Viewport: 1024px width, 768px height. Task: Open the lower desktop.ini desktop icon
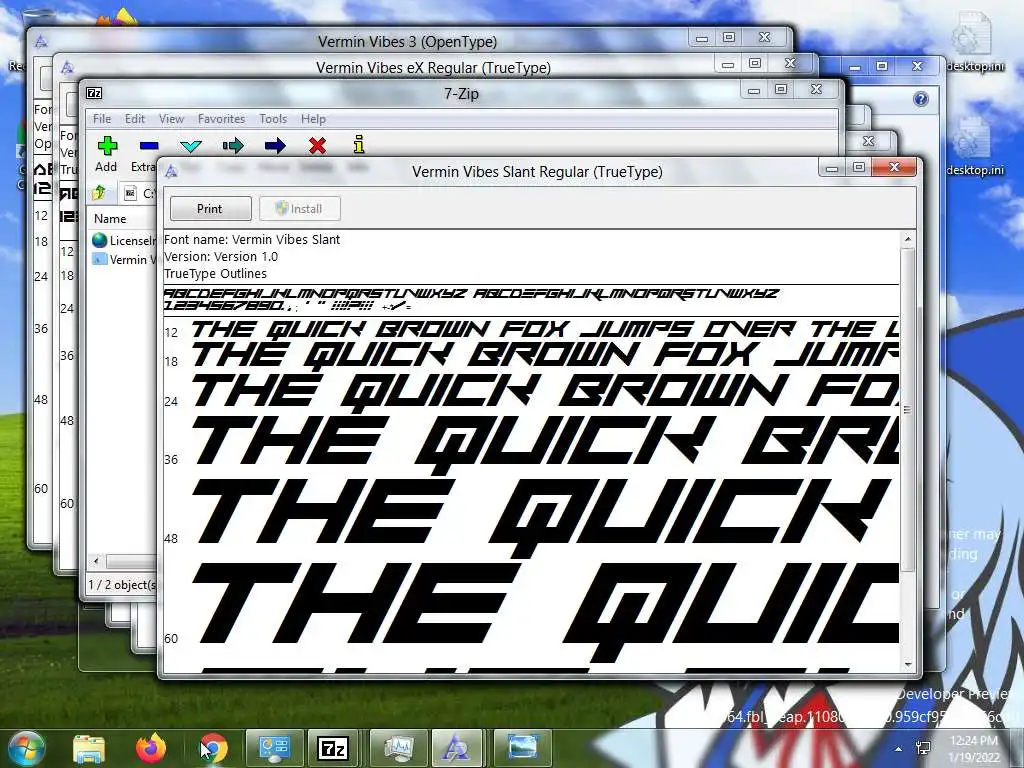pyautogui.click(x=974, y=144)
